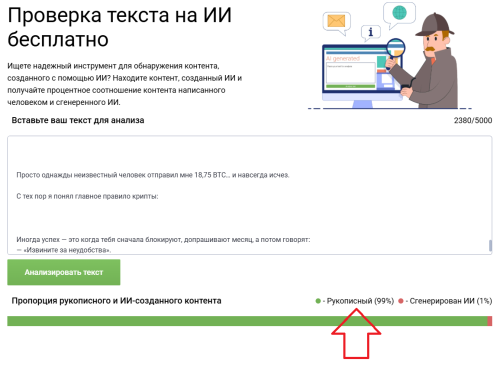Click the green dot next to 'Рукописный (99%)'
This screenshot has width=500, height=366.
318,301
